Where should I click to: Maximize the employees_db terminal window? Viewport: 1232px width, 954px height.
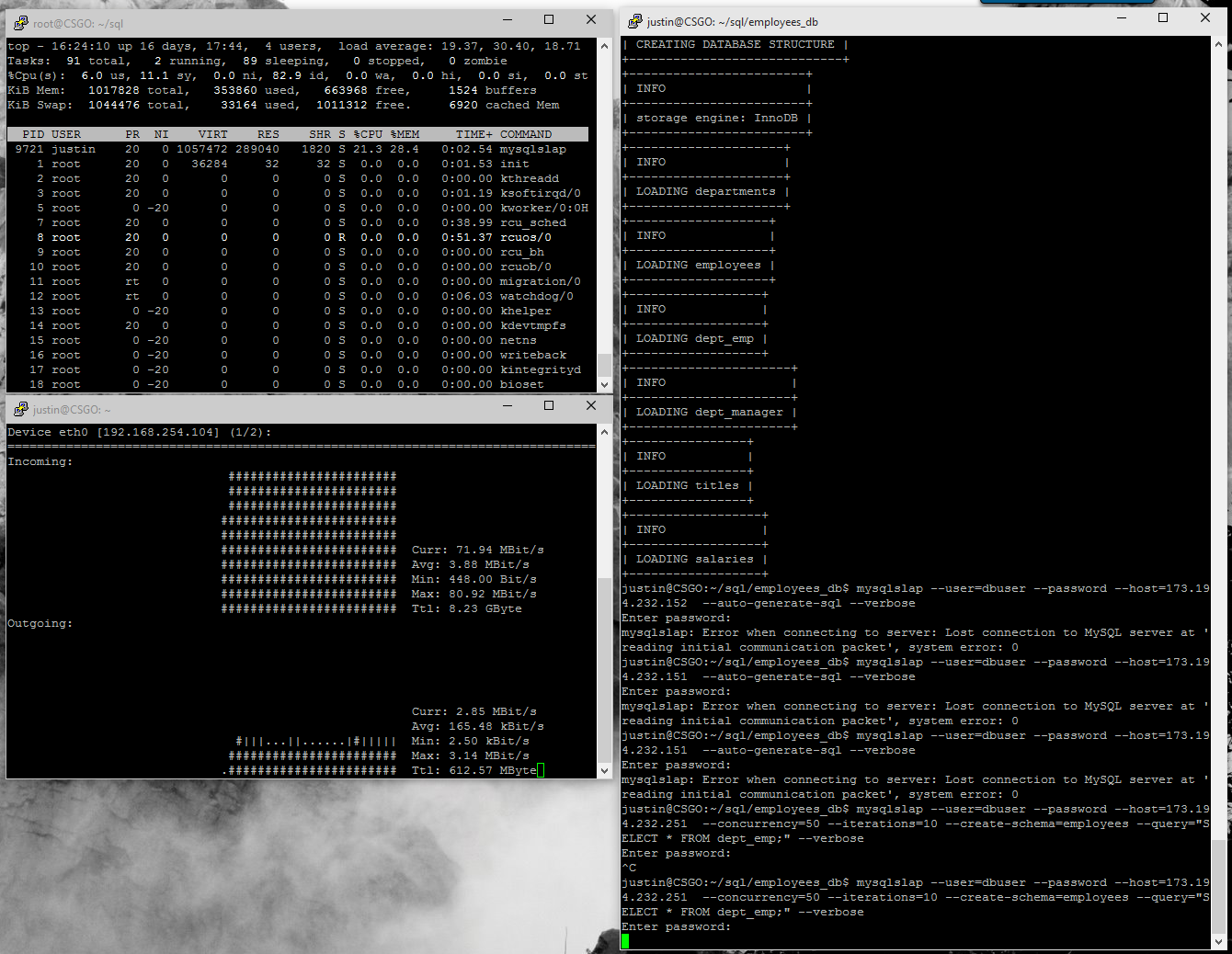point(1163,17)
